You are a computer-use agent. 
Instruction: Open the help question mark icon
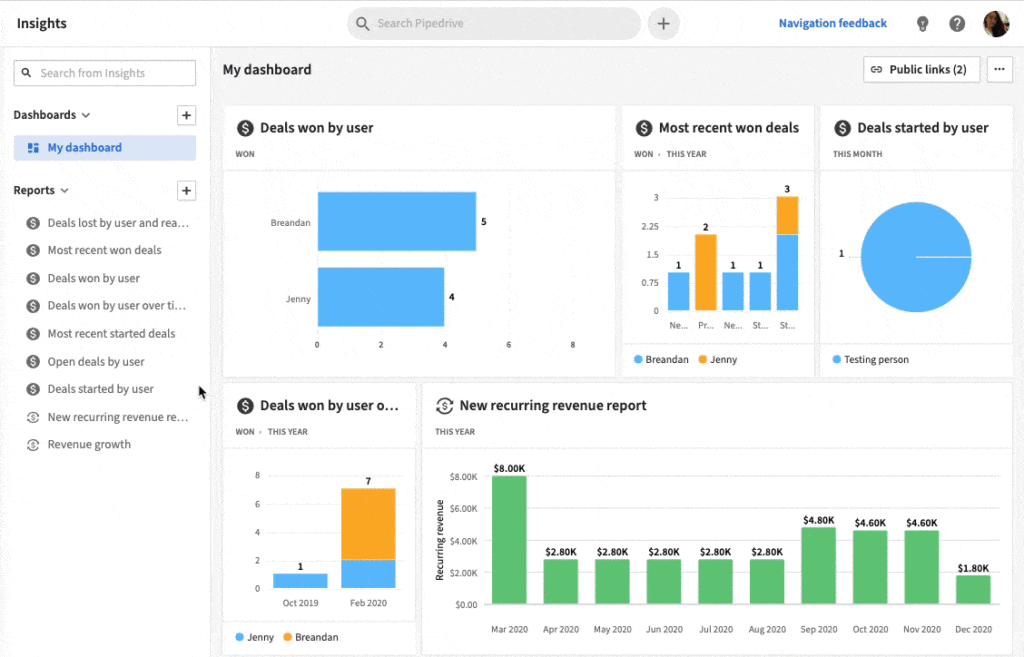[x=957, y=24]
